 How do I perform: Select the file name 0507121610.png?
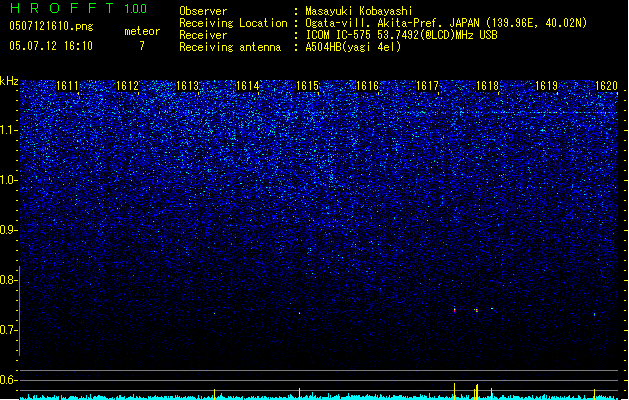tap(51, 26)
